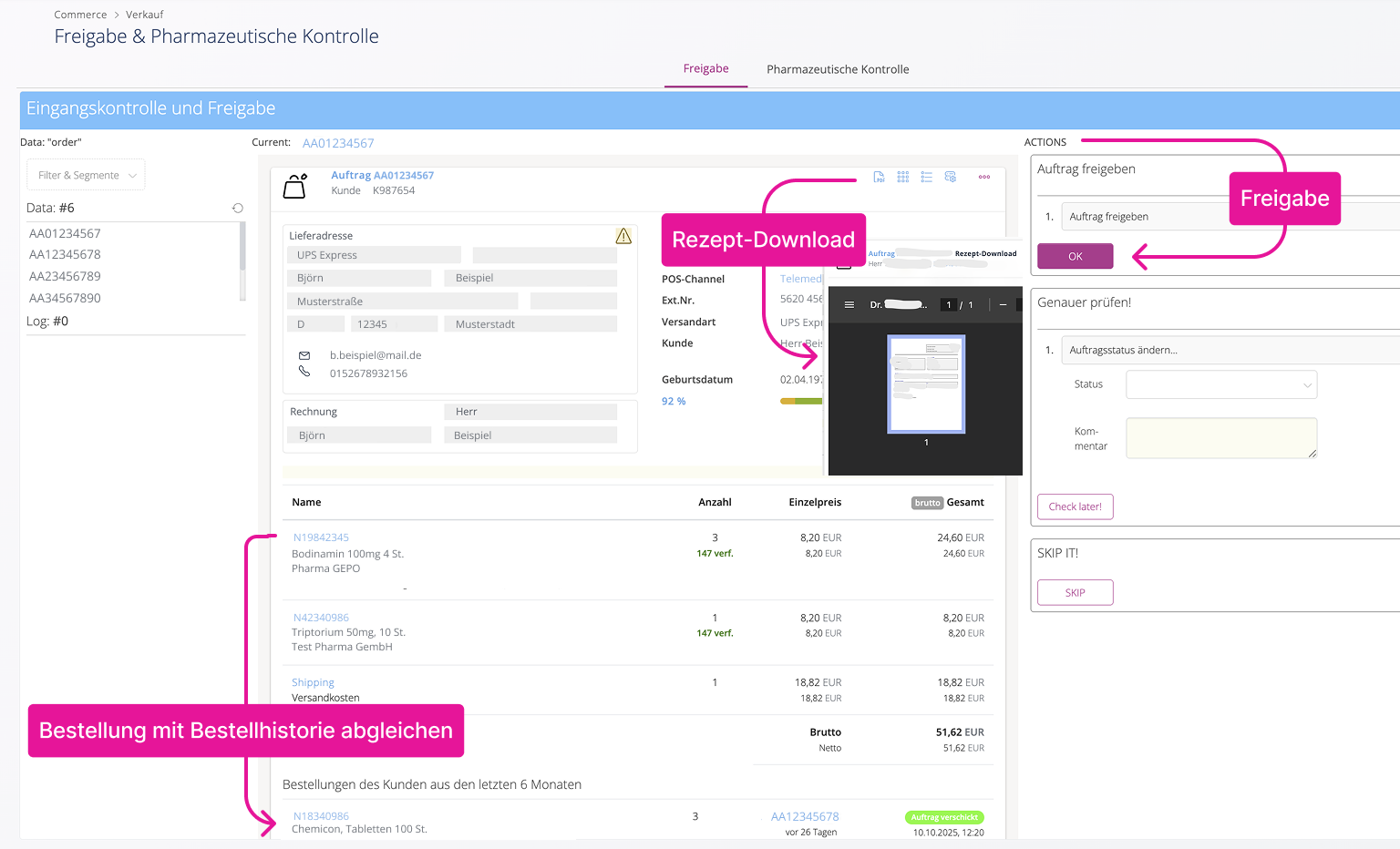Click the grid view icon in order header

[902, 177]
